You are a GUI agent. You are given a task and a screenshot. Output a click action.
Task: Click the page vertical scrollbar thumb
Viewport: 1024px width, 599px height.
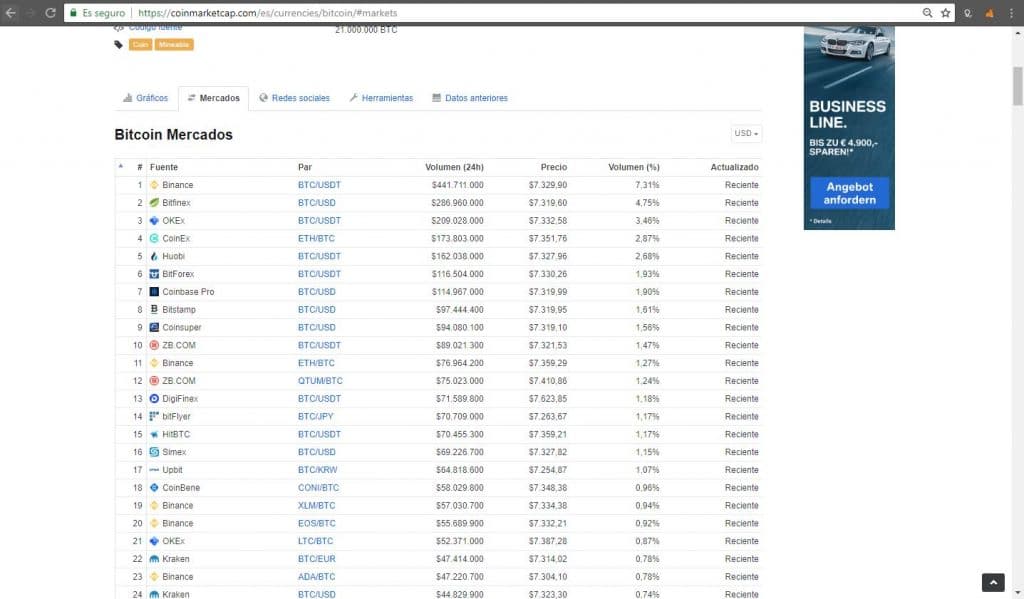(1017, 86)
